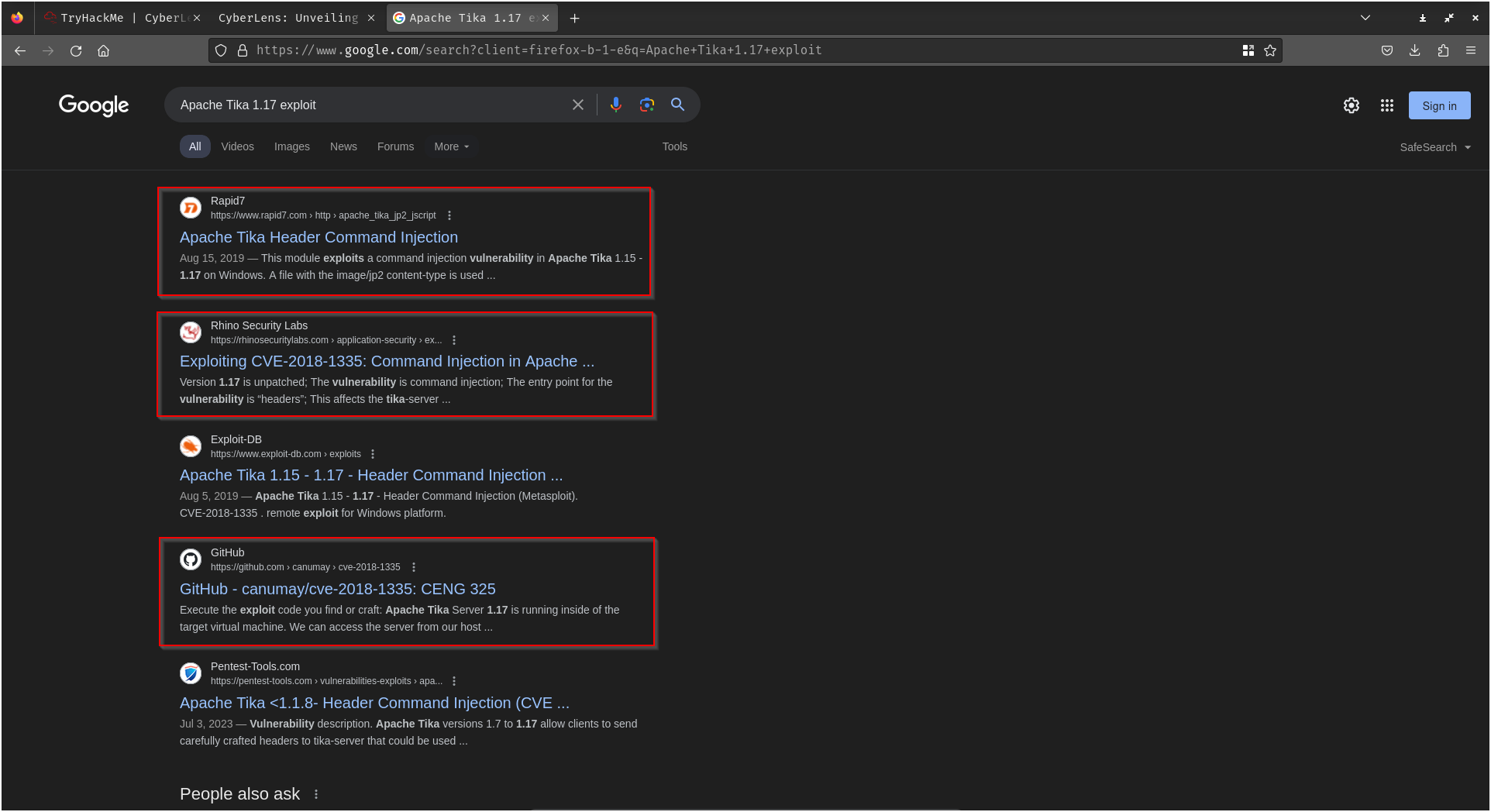
Task: Open Google quick settings gear
Action: coord(1351,105)
